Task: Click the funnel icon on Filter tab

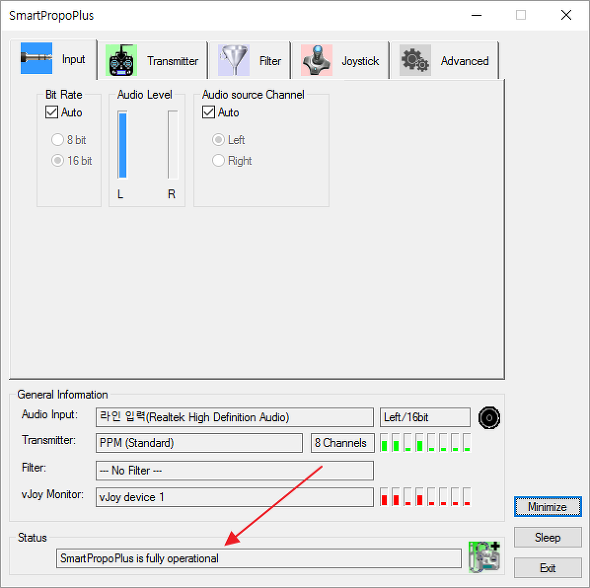Action: pyautogui.click(x=234, y=60)
